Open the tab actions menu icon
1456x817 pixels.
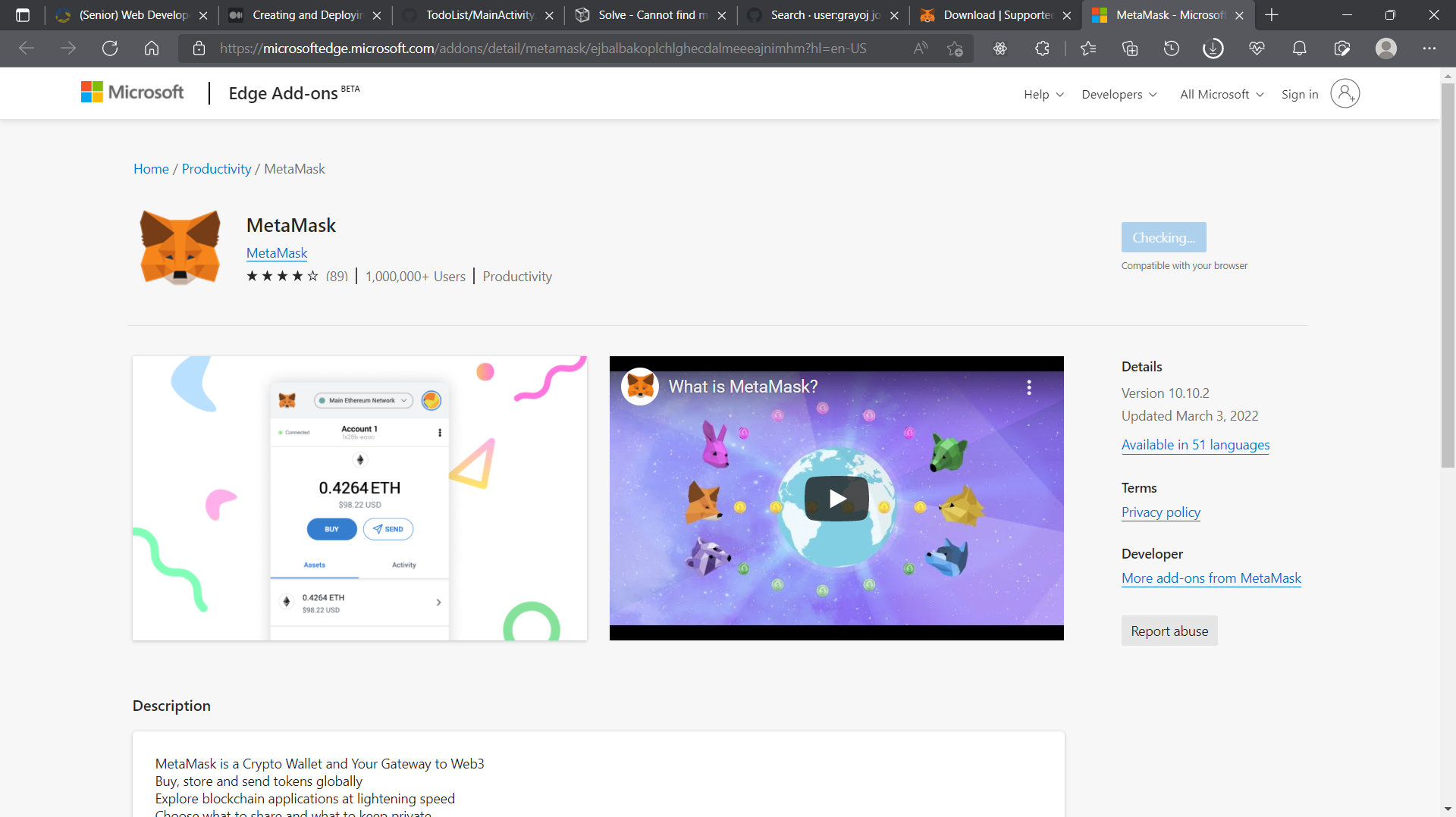tap(23, 15)
